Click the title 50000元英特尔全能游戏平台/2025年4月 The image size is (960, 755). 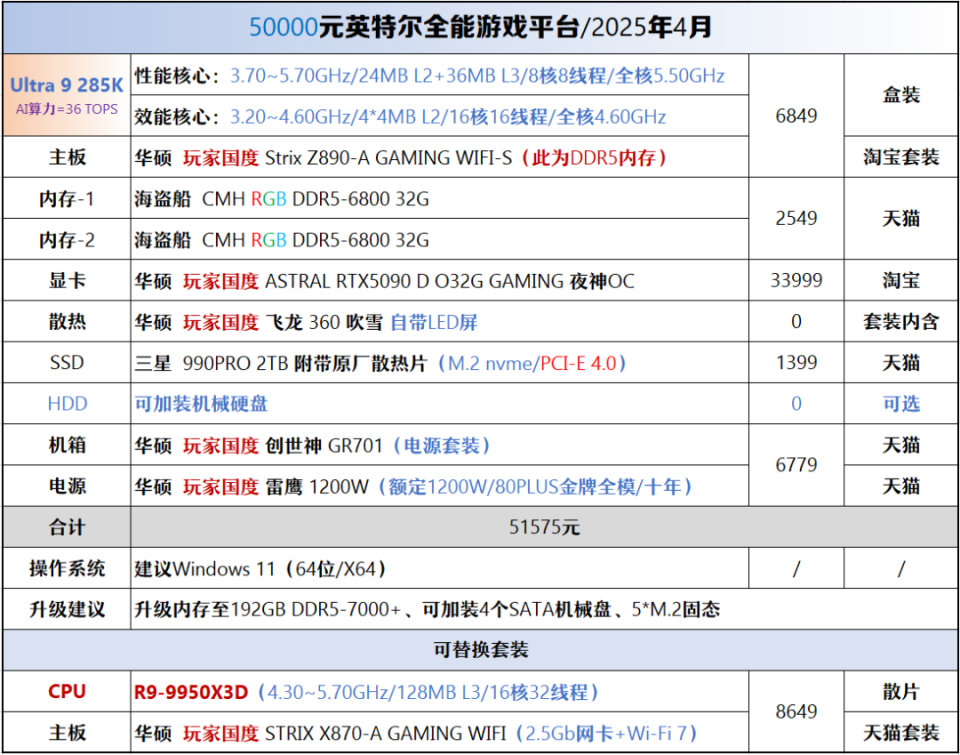coord(480,28)
